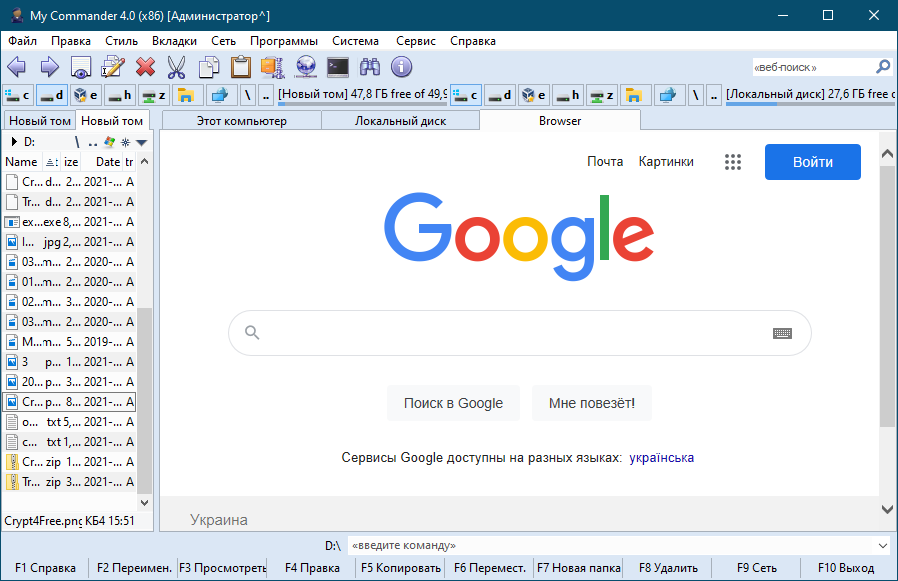The image size is (898, 581).
Task: Switch the left drive bar to network drive z
Action: (153, 95)
